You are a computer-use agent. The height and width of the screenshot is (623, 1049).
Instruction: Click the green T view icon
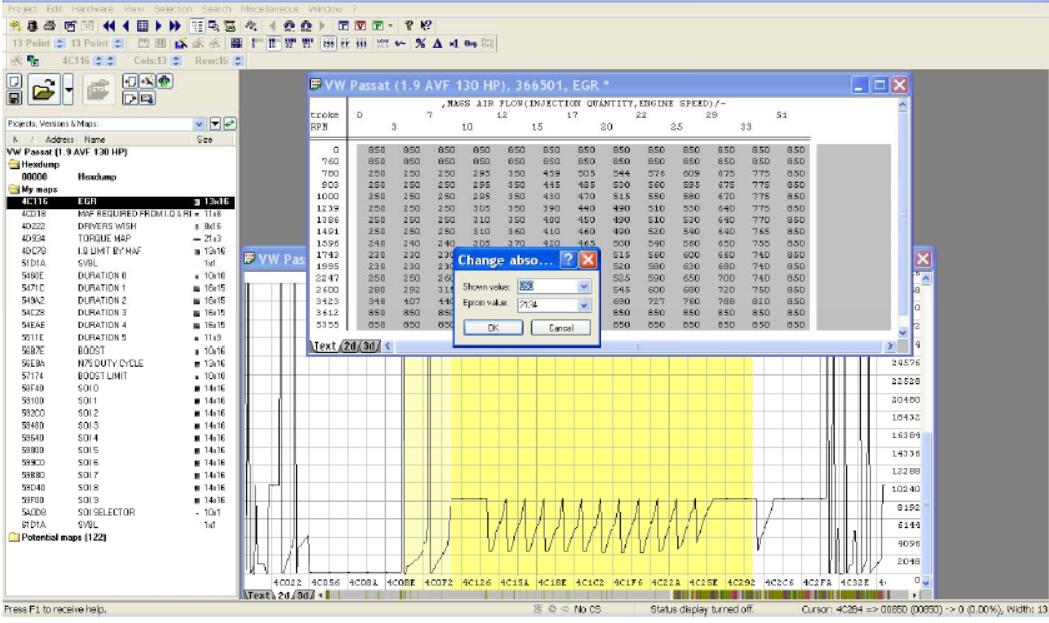point(377,26)
